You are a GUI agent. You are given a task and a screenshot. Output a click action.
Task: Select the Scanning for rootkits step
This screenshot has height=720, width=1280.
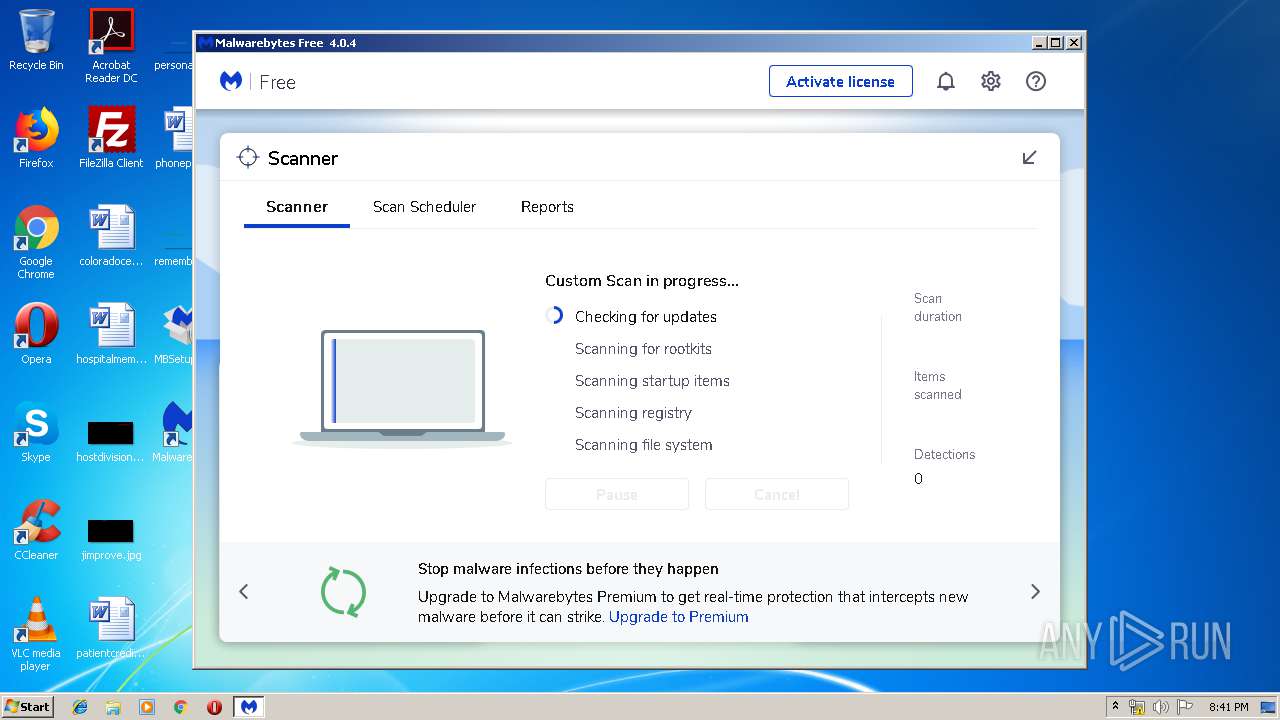643,349
